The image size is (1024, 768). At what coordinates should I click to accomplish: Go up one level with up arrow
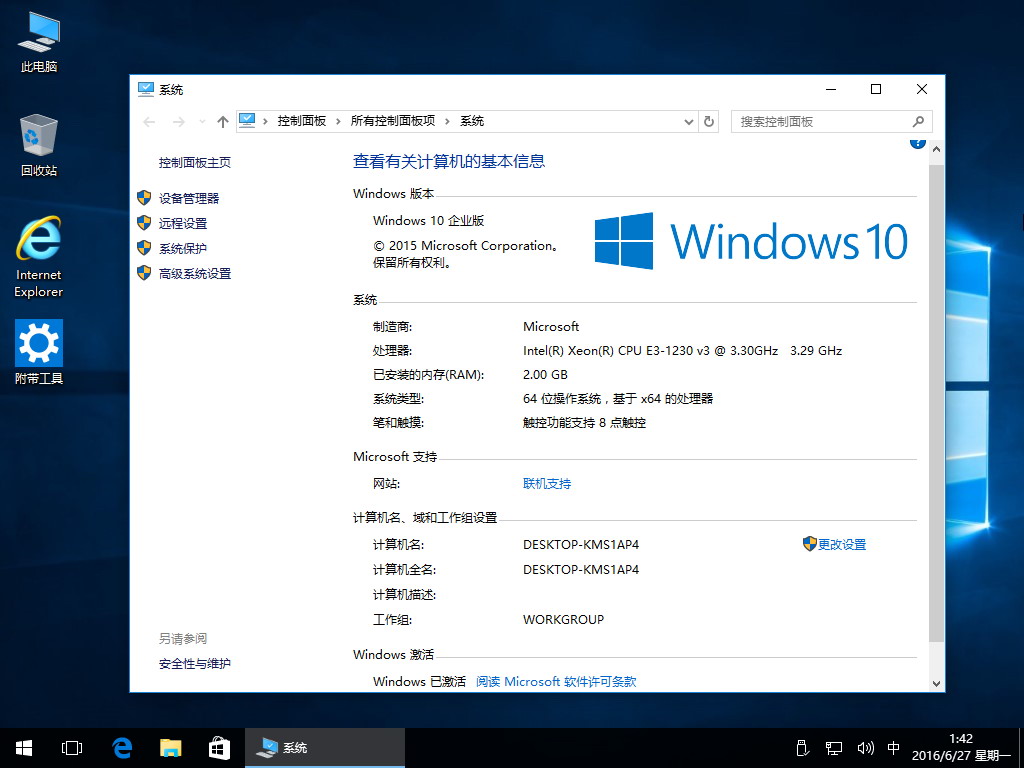223,121
